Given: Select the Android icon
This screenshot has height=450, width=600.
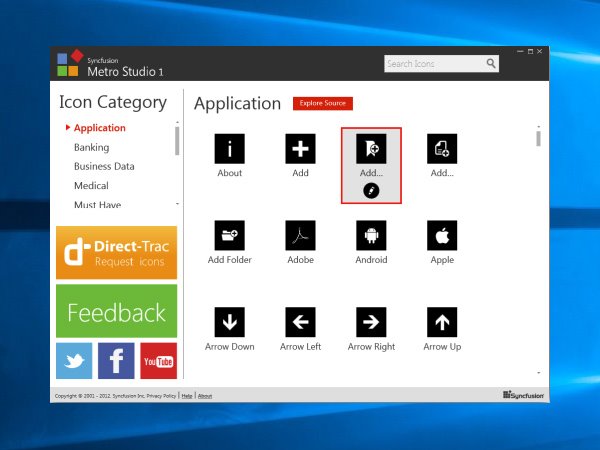Looking at the screenshot, I should [371, 235].
